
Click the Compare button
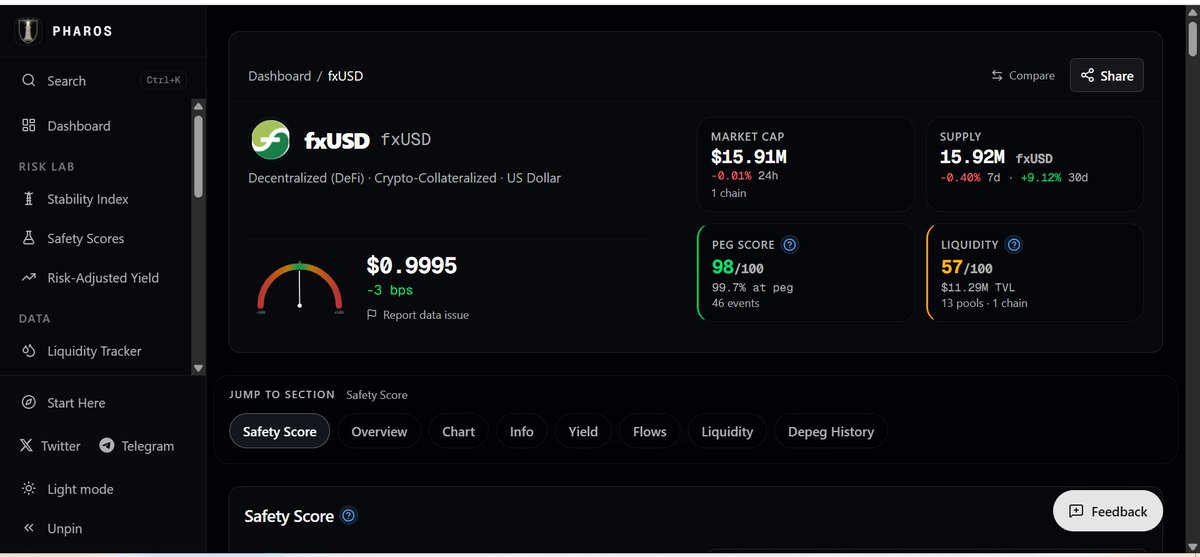pos(1023,76)
